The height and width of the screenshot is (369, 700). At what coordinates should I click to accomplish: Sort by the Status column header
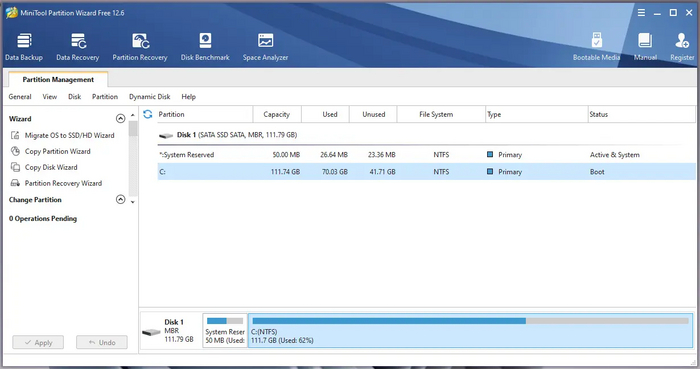click(642, 114)
